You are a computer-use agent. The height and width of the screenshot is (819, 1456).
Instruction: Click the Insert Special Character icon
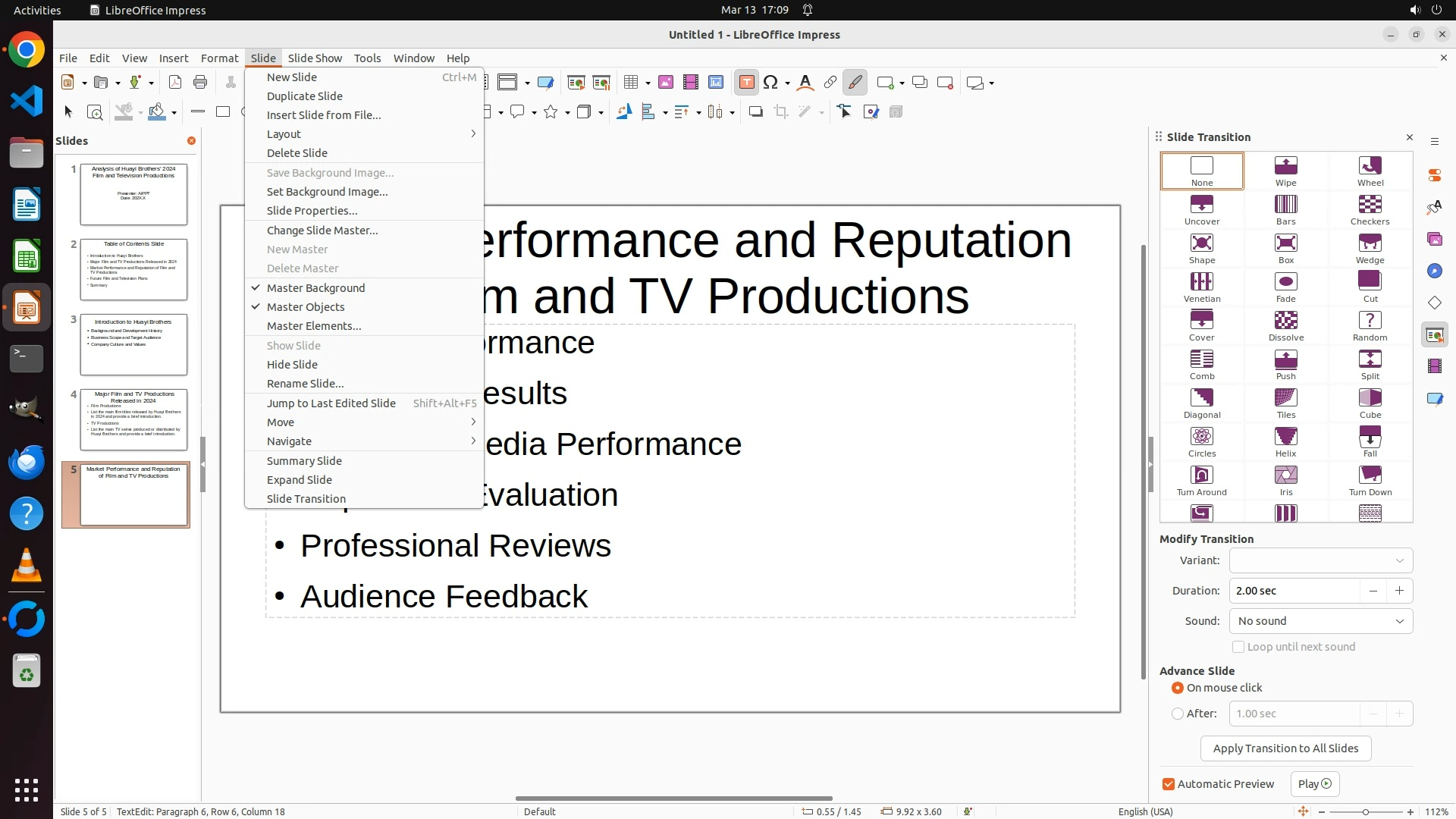click(x=770, y=83)
